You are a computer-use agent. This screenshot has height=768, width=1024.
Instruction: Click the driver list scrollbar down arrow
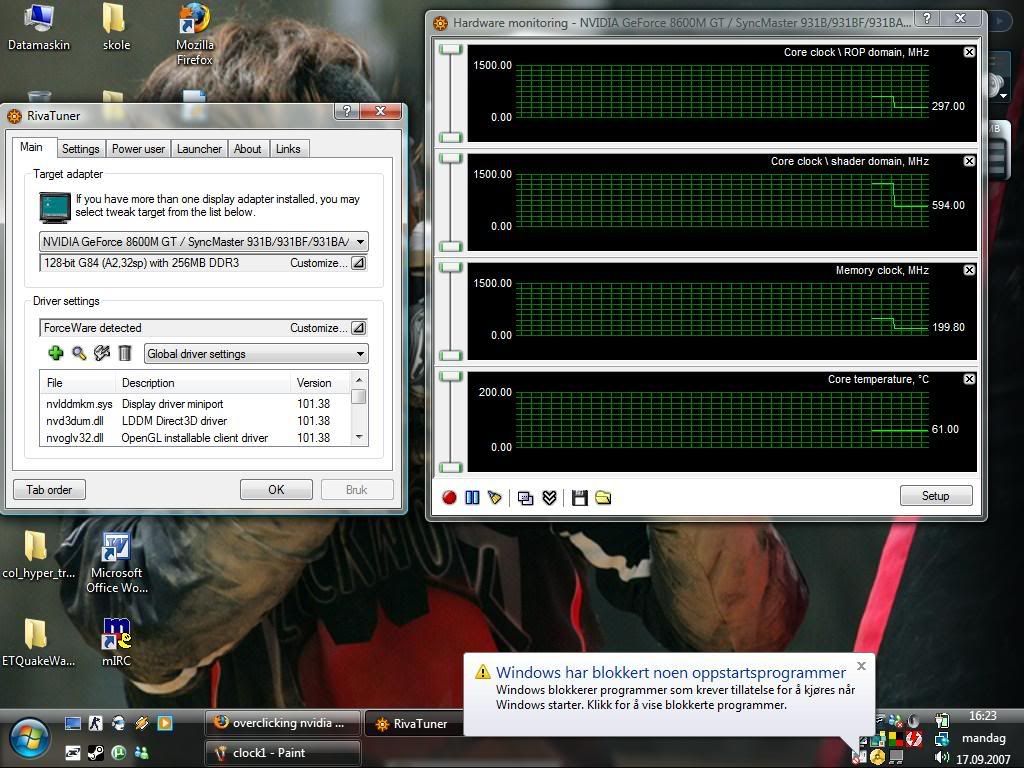pyautogui.click(x=359, y=437)
